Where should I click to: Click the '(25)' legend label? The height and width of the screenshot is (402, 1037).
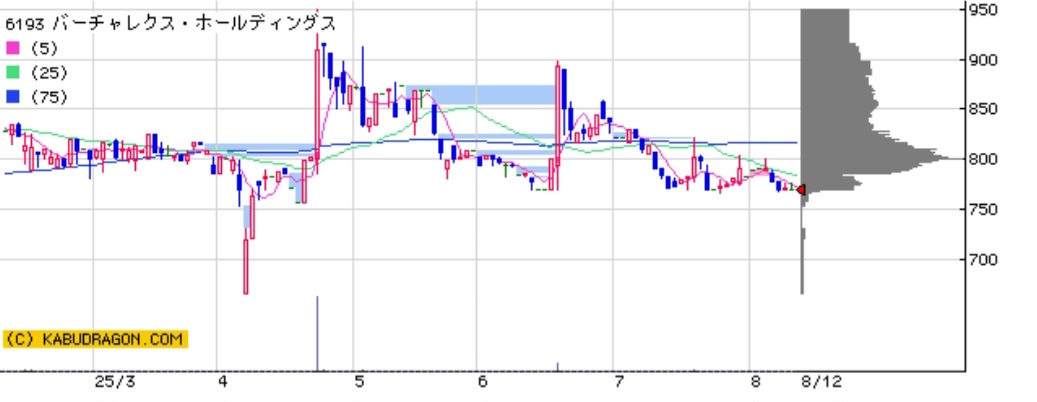tap(49, 73)
